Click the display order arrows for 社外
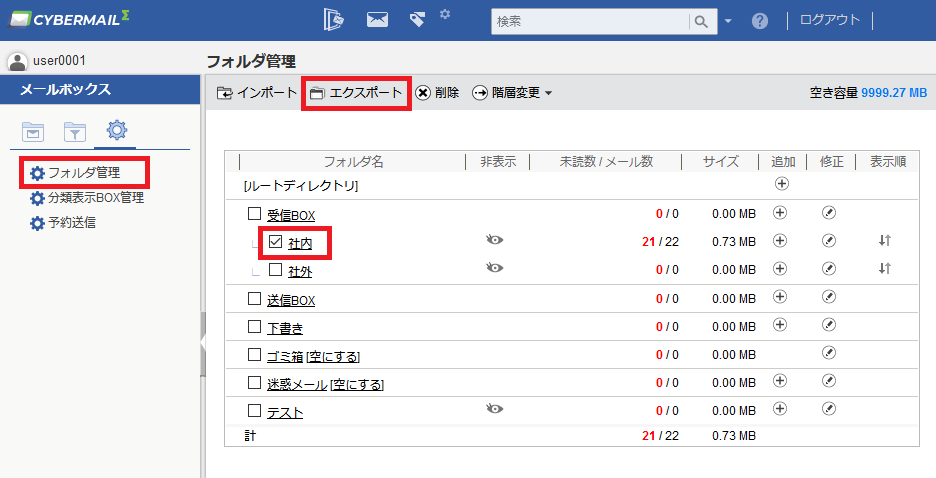 click(x=885, y=269)
